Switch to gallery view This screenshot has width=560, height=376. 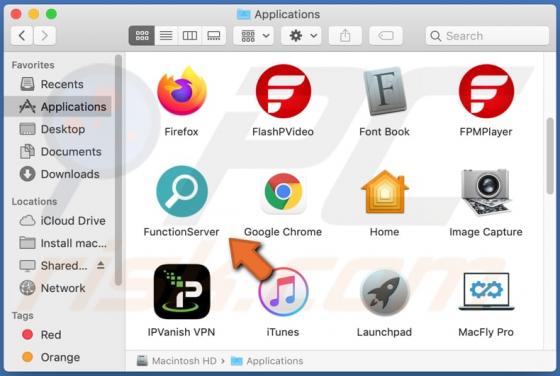[214, 35]
